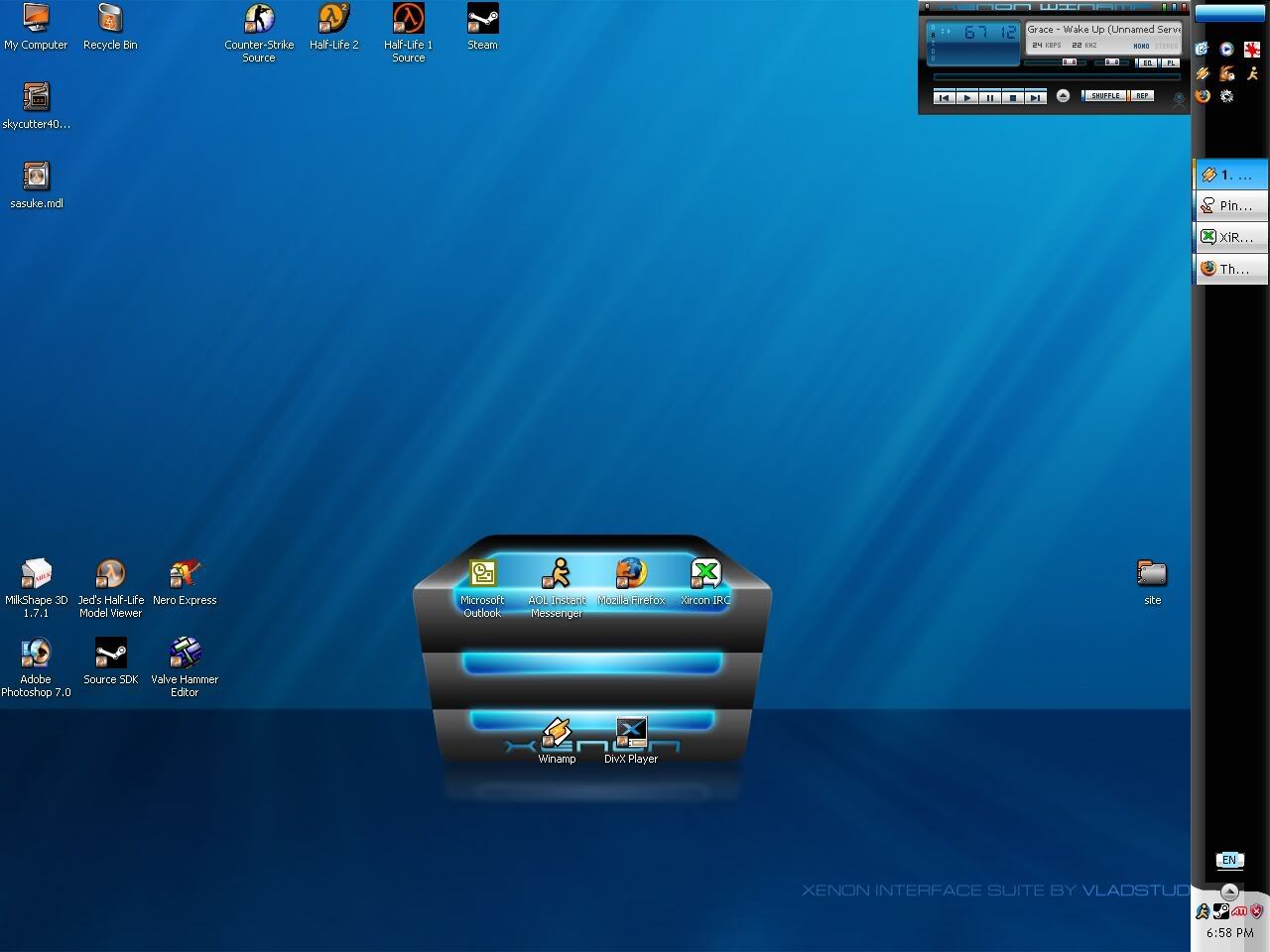Screen dimensions: 1270x952
Task: Click the AOL Instant Messenger desktop shortcut
Action: pyautogui.click(x=557, y=588)
